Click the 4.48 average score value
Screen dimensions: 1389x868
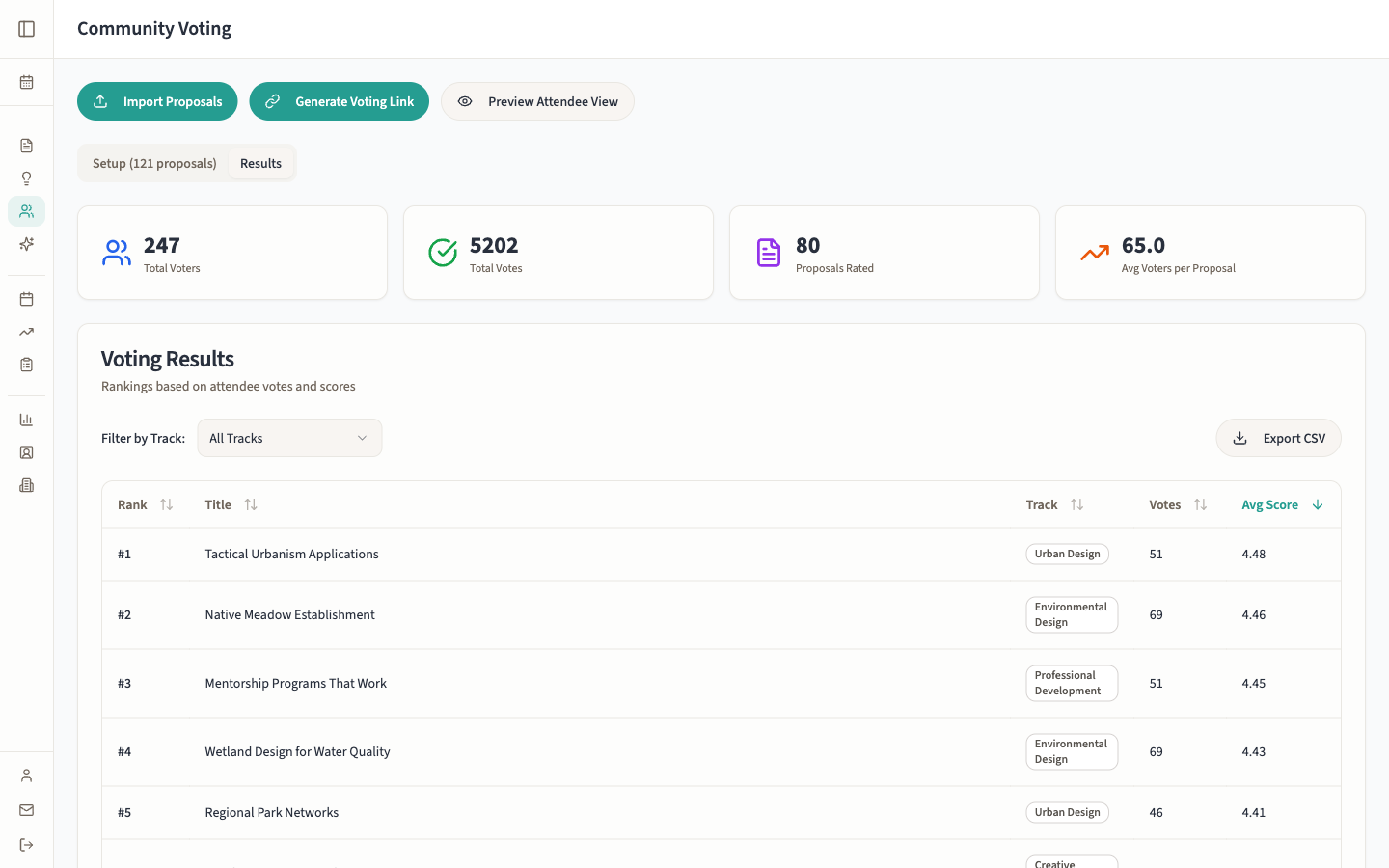(1253, 554)
